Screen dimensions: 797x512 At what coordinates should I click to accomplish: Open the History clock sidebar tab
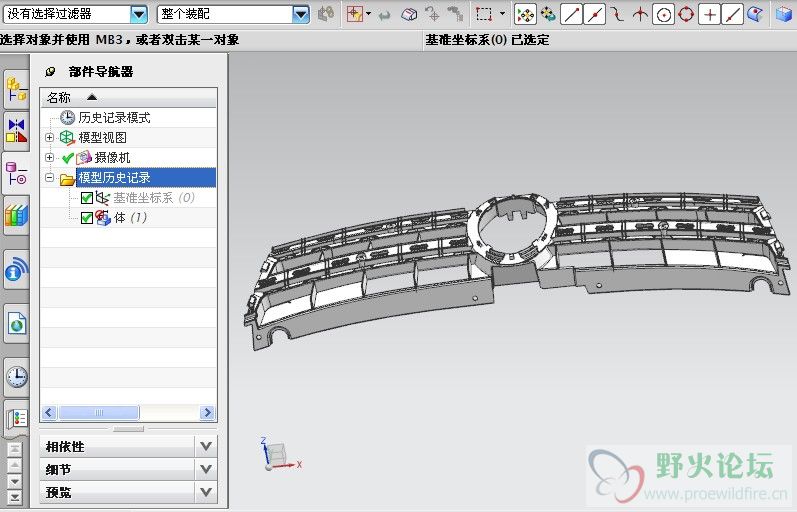pos(16,377)
